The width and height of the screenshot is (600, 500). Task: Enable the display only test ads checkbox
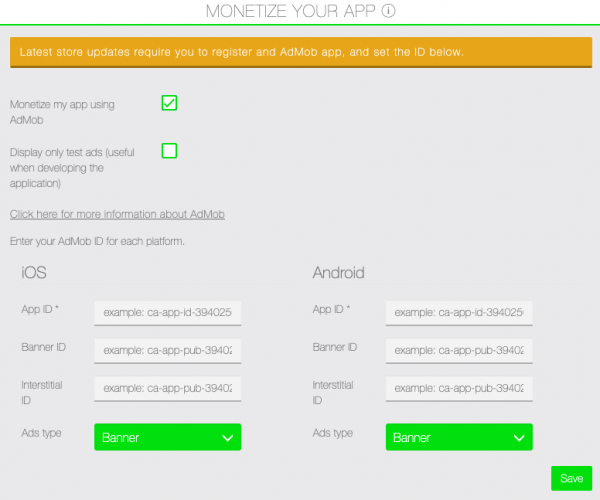click(x=169, y=151)
